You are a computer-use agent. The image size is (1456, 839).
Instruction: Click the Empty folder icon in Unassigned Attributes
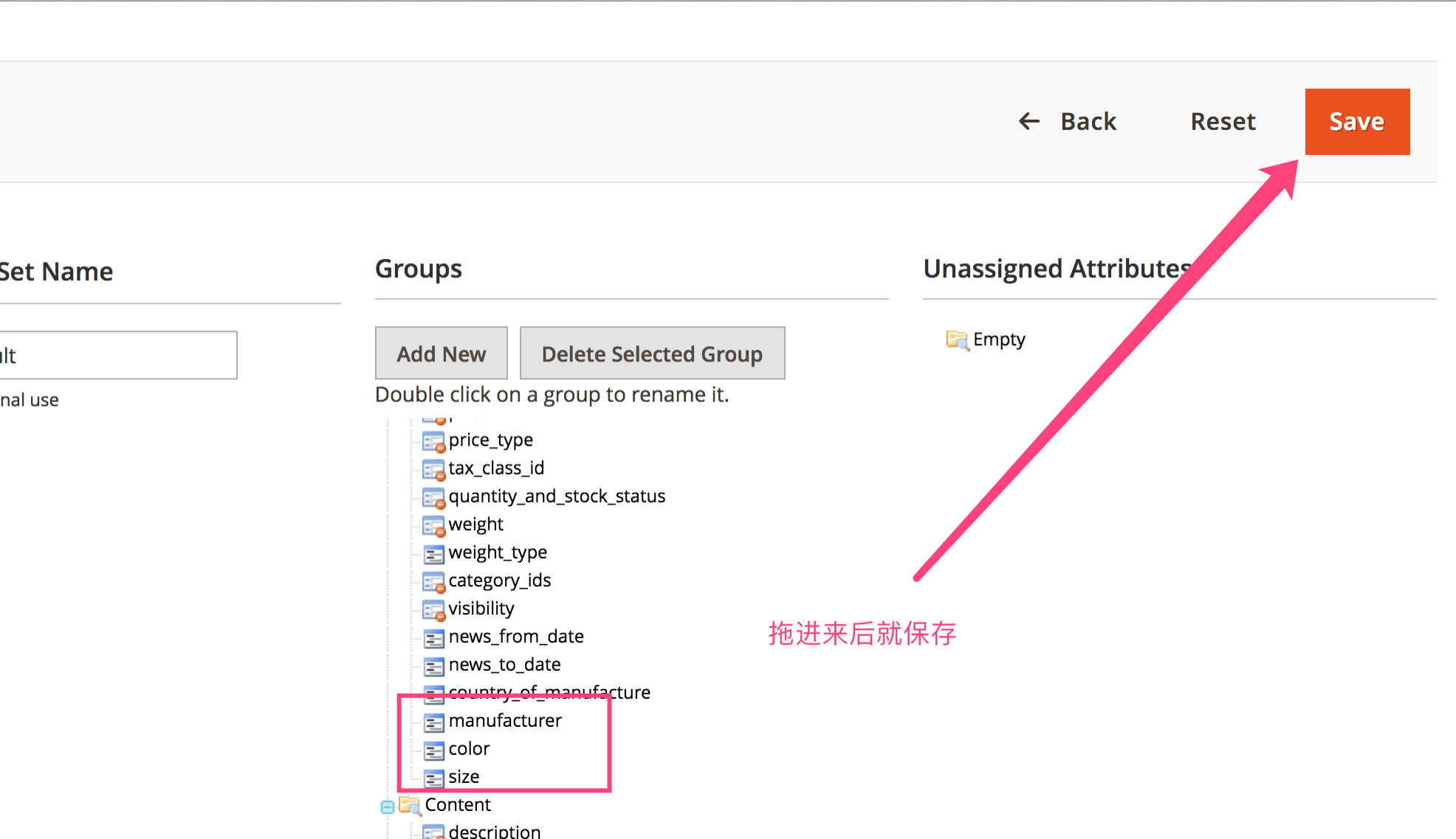[x=957, y=339]
